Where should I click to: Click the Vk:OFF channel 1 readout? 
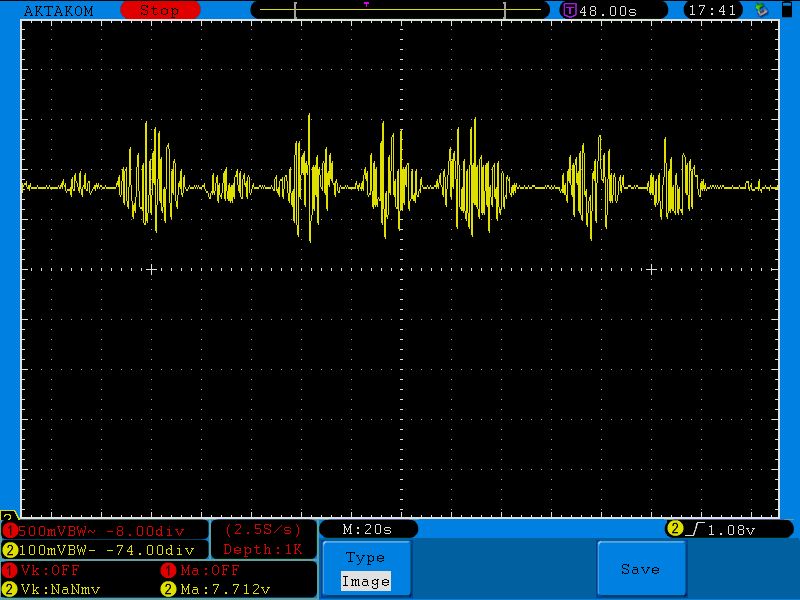pos(50,570)
